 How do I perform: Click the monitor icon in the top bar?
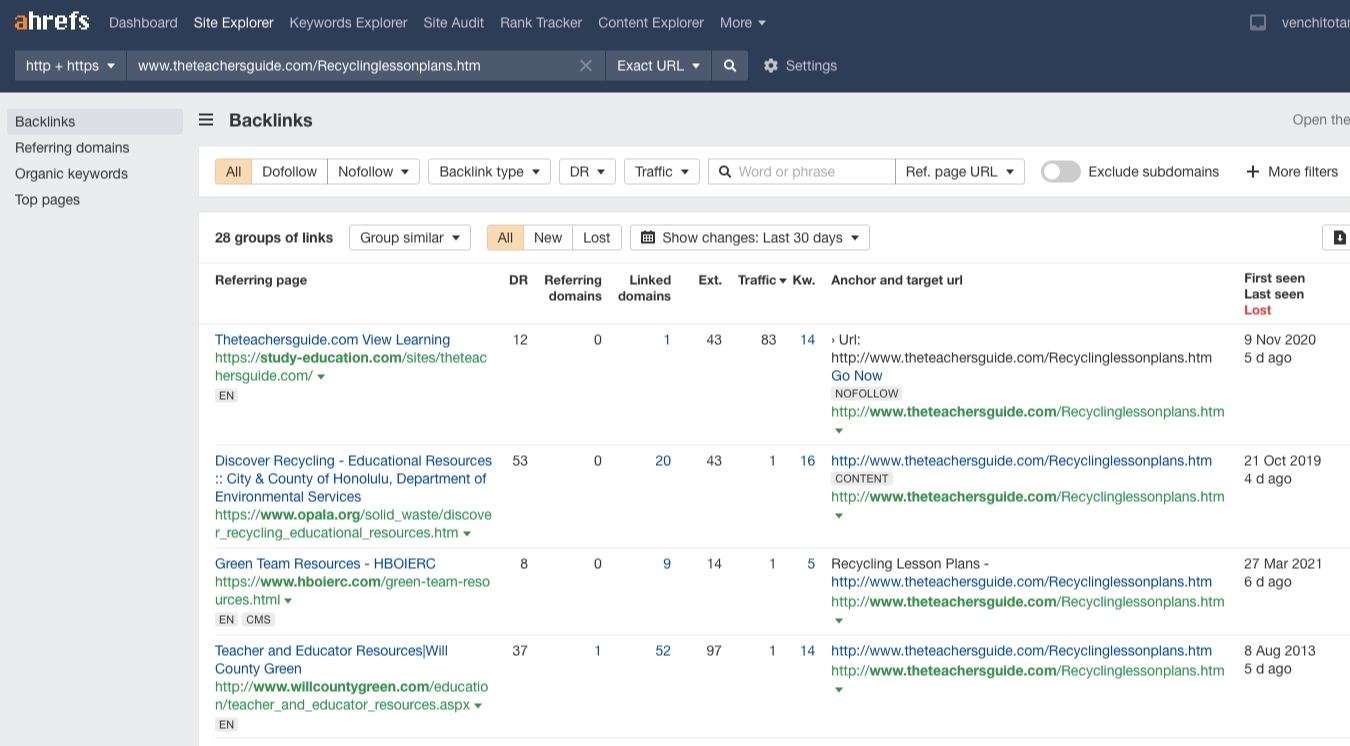[x=1258, y=22]
